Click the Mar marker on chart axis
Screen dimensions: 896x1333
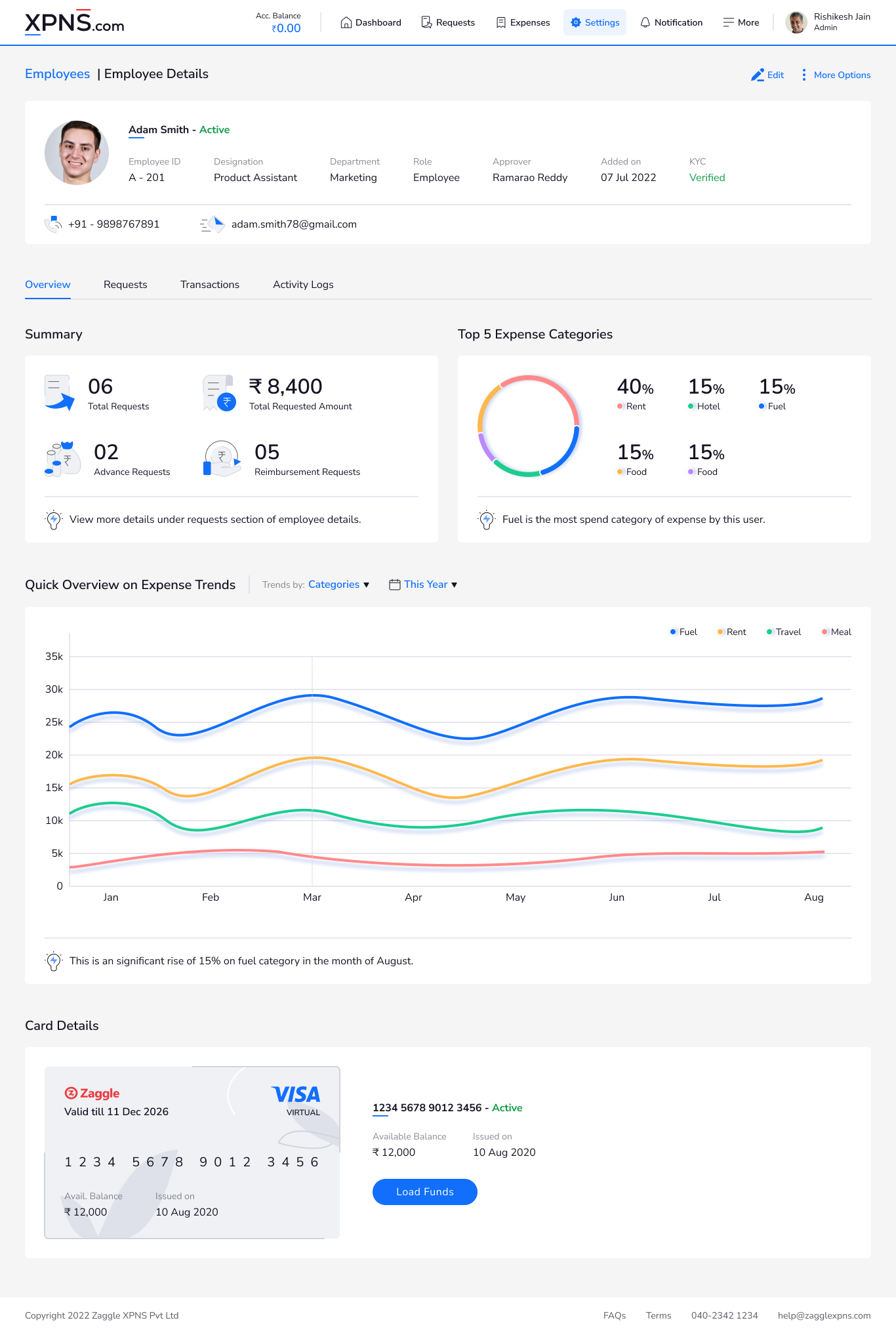click(x=312, y=897)
